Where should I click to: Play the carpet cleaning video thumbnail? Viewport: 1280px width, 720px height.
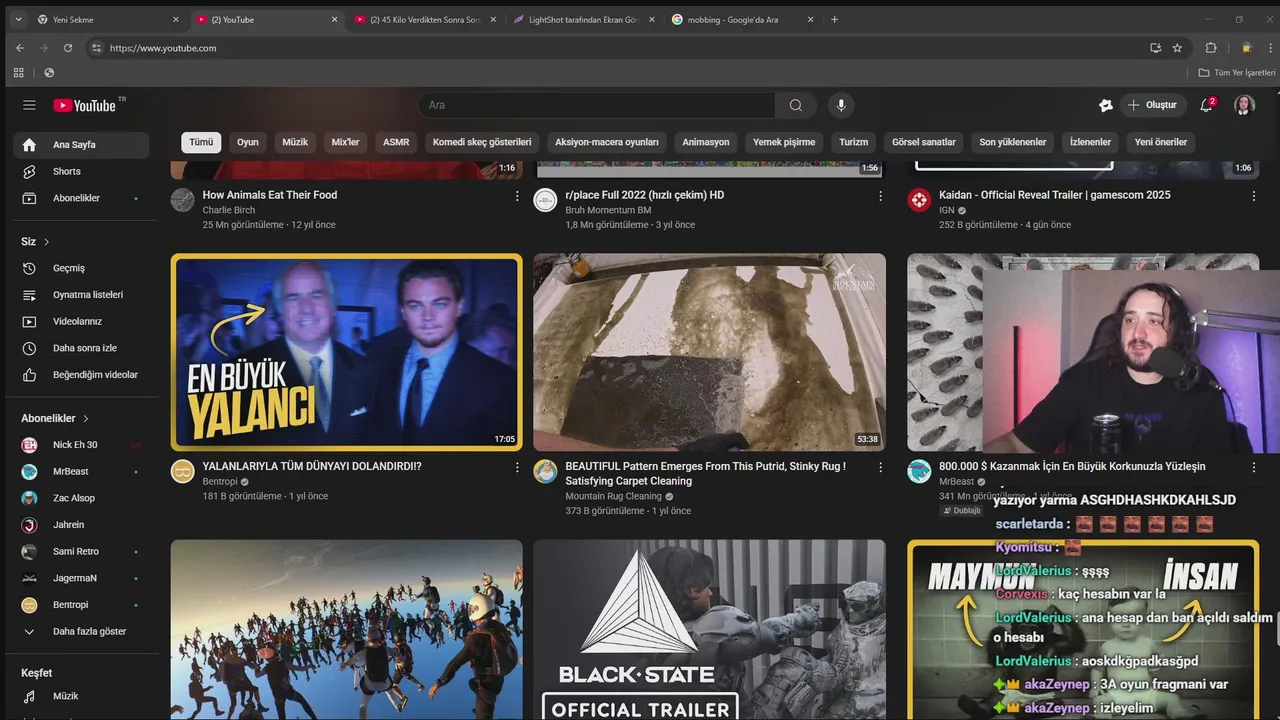coord(709,352)
